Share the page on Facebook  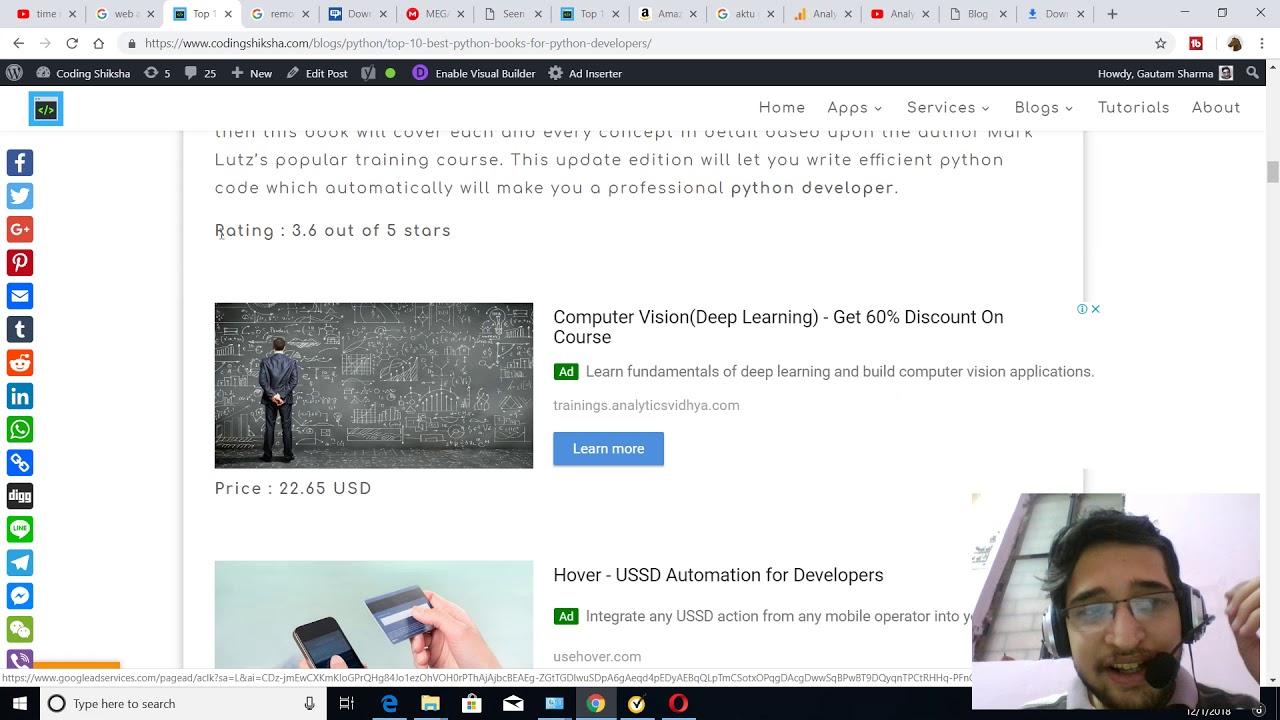click(20, 163)
